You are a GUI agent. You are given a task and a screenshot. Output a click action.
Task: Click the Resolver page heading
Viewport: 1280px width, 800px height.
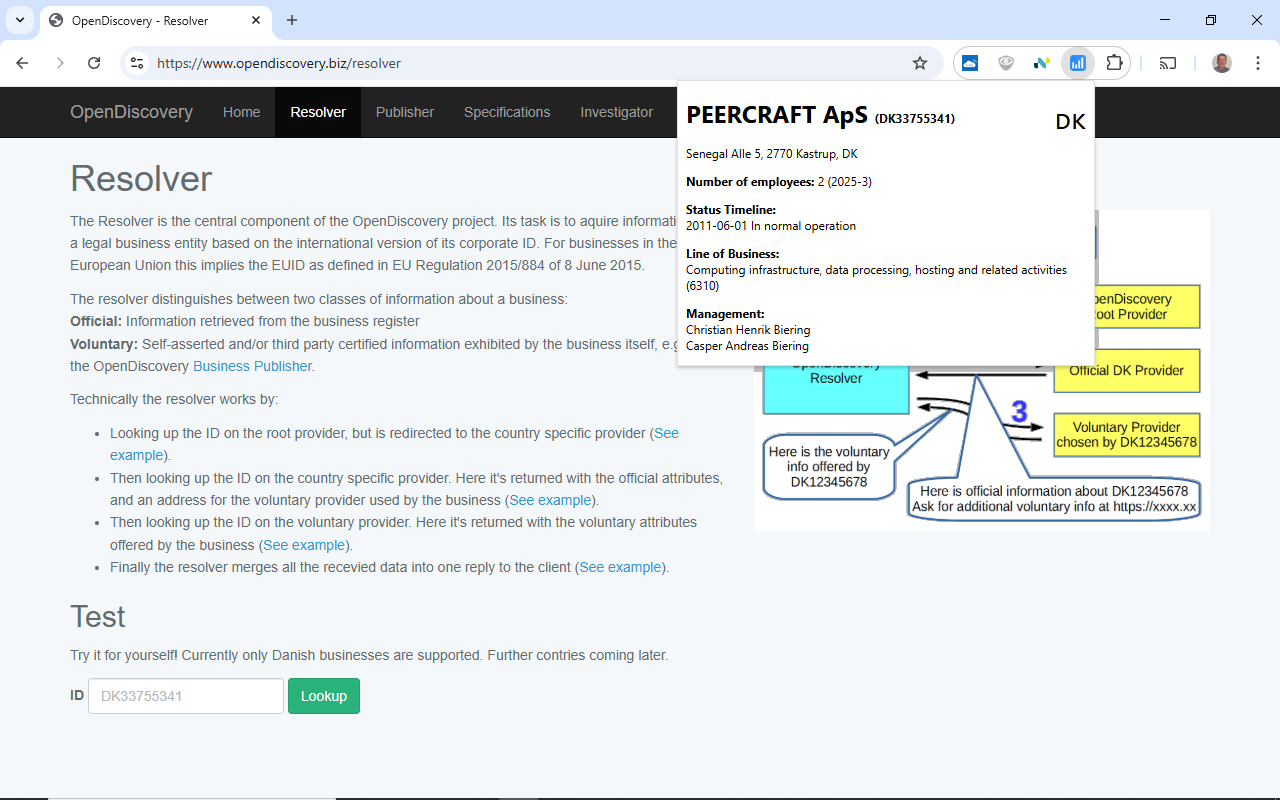pyautogui.click(x=141, y=179)
